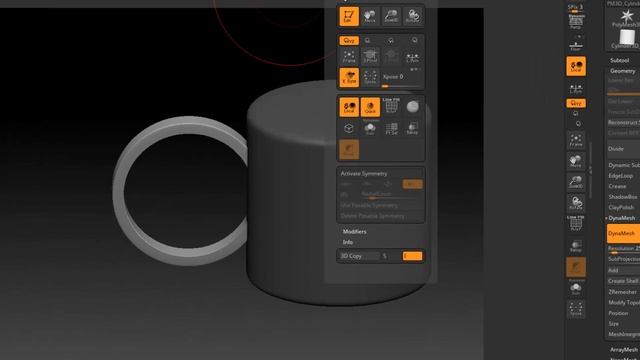
Task: Click the Divide button
Action: pos(623,149)
